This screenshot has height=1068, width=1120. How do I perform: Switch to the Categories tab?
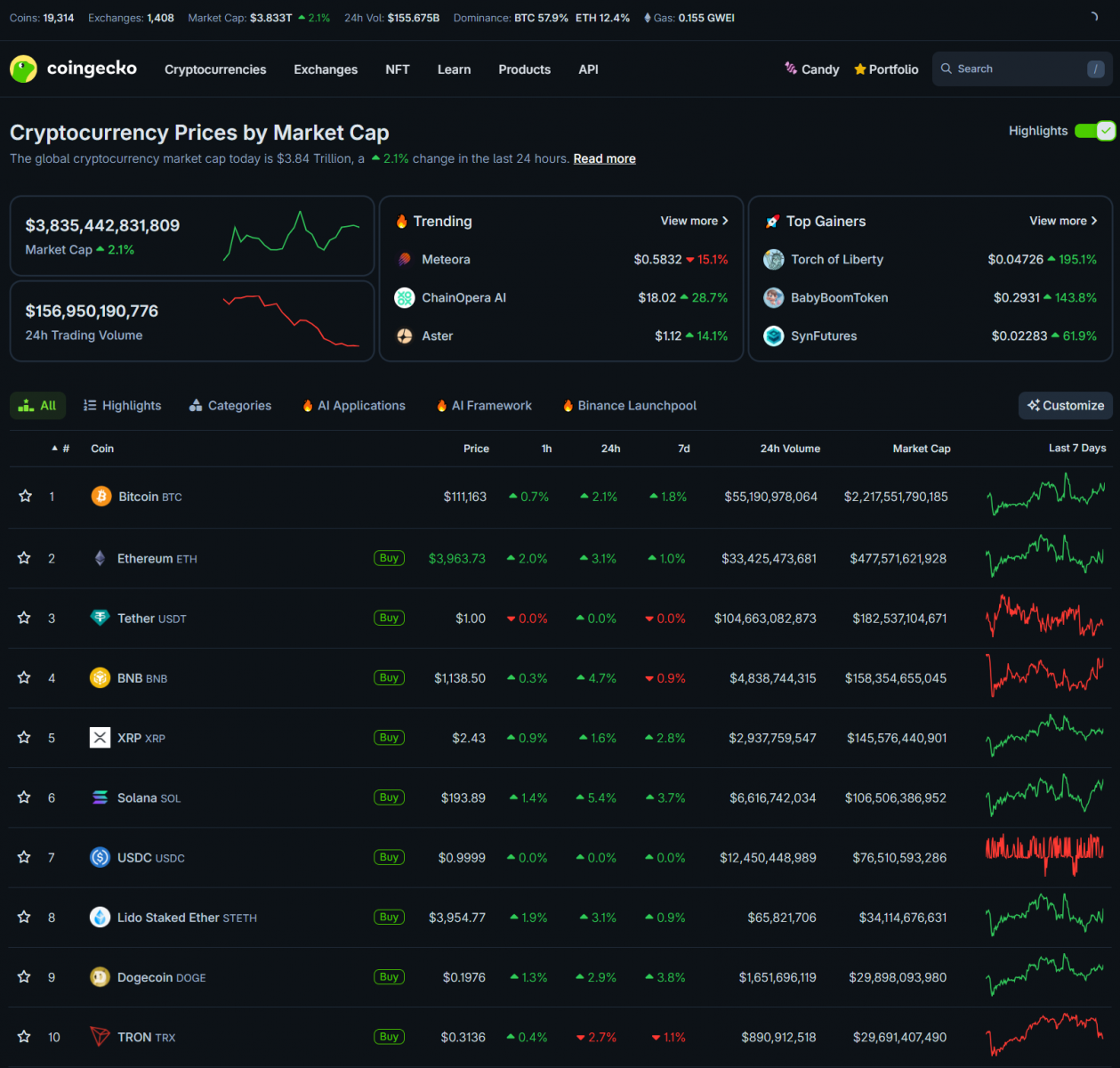click(x=230, y=406)
